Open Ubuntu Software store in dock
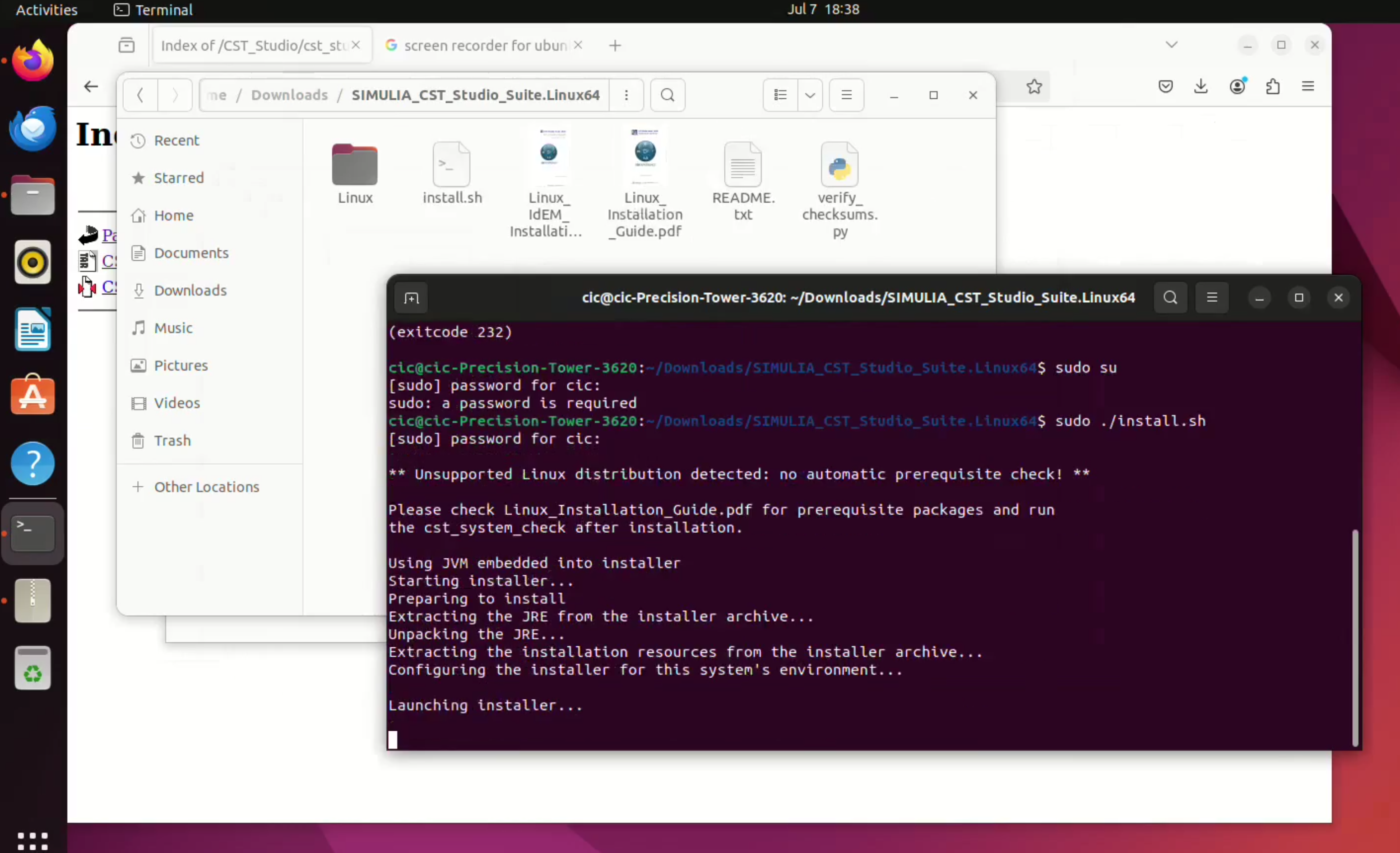The image size is (1400, 853). [x=32, y=395]
